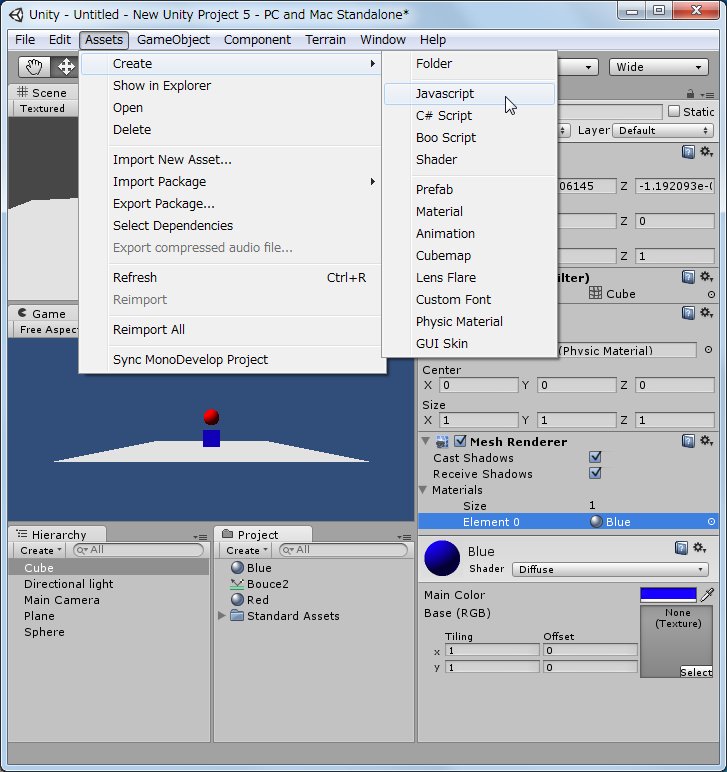Disable the Cast Shadows checkbox
727x772 pixels.
(596, 458)
